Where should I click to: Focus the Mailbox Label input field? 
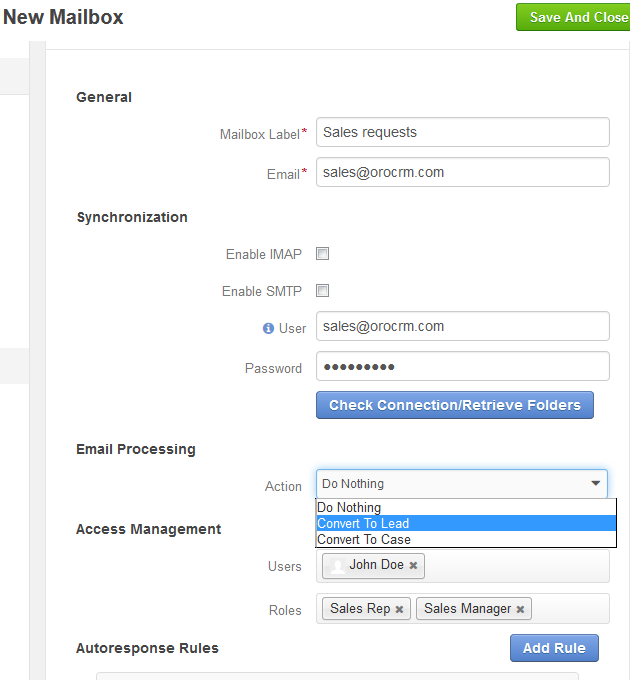point(463,132)
